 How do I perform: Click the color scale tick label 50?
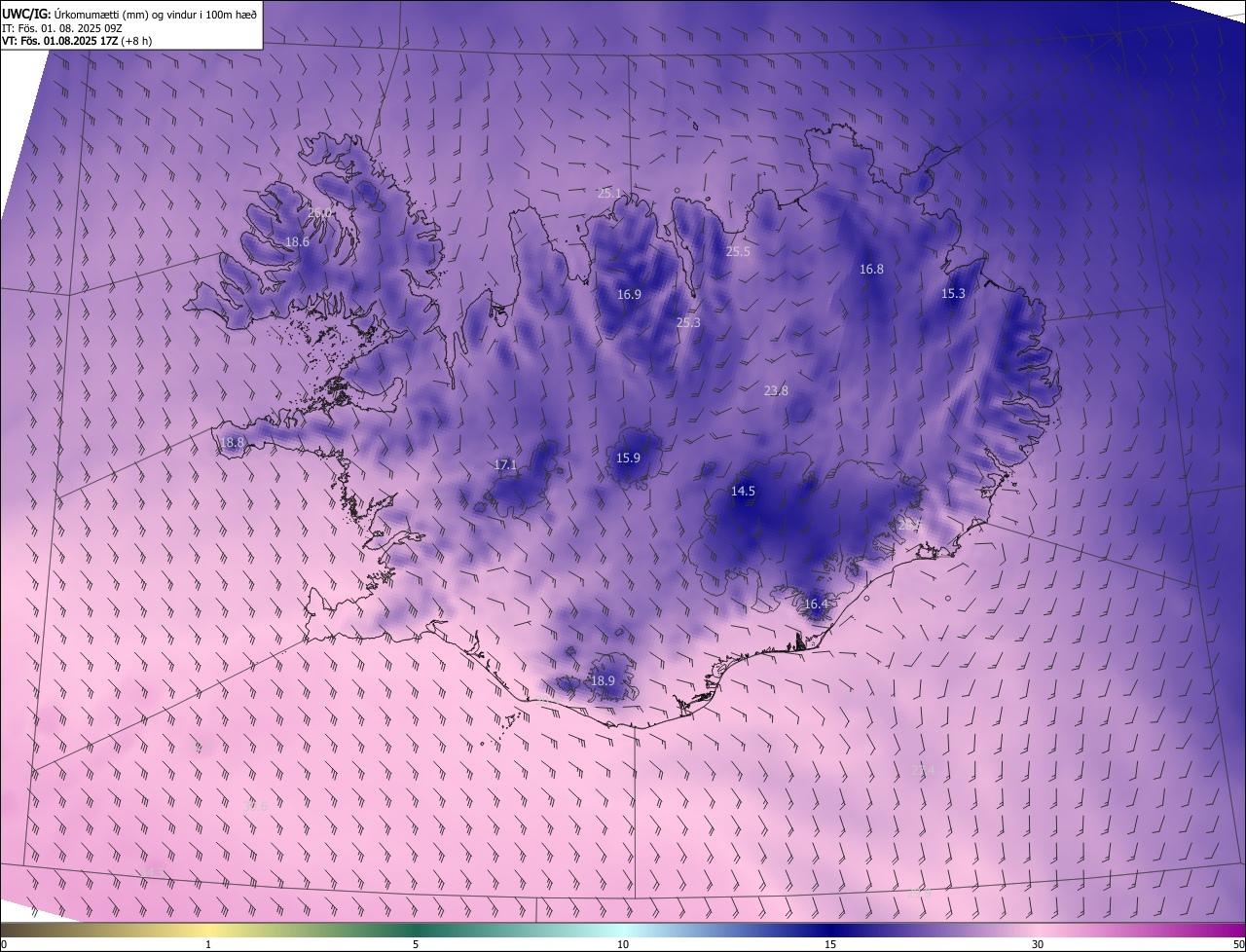(x=1238, y=944)
